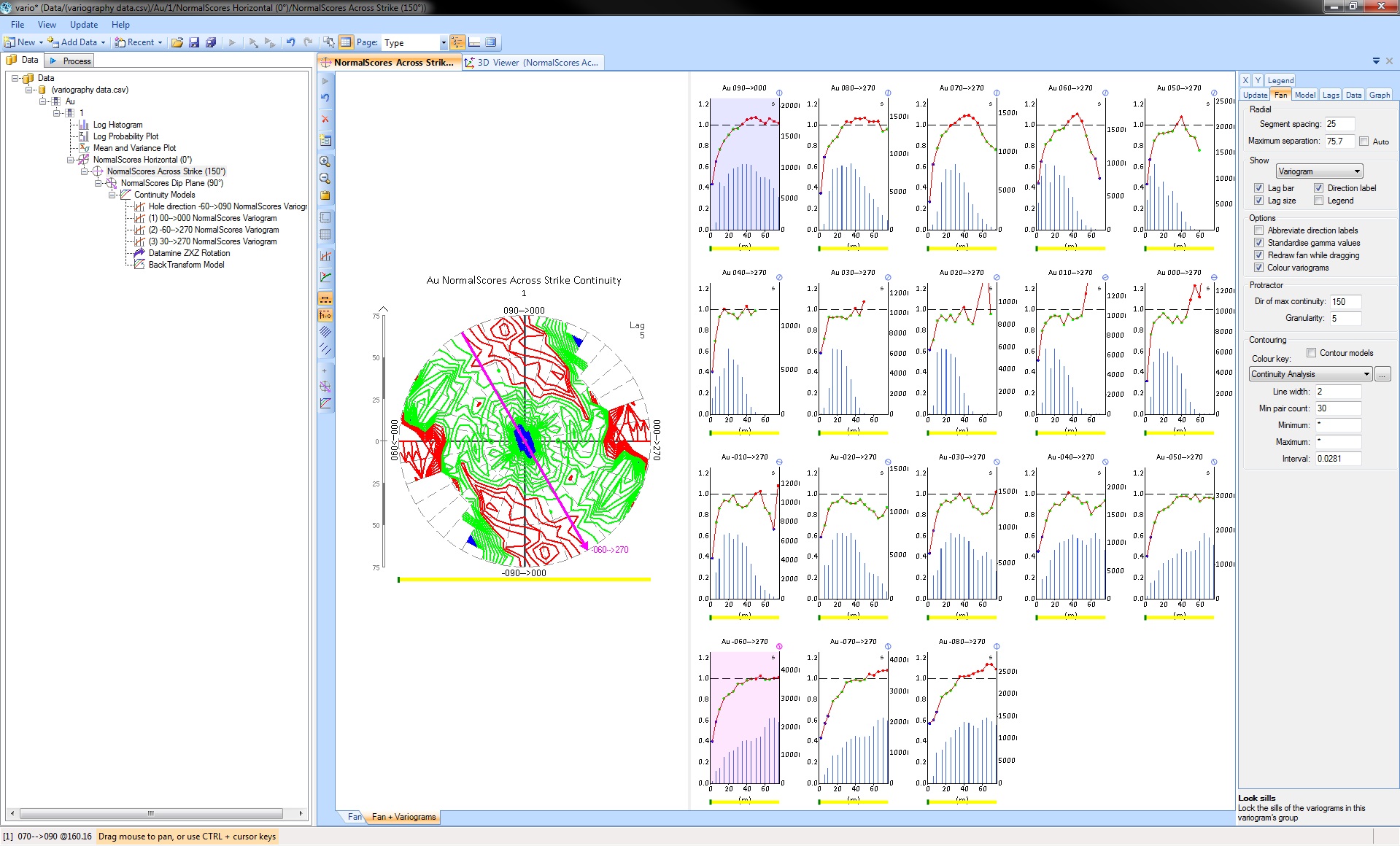Click the zoom in magnifier icon

tap(325, 161)
